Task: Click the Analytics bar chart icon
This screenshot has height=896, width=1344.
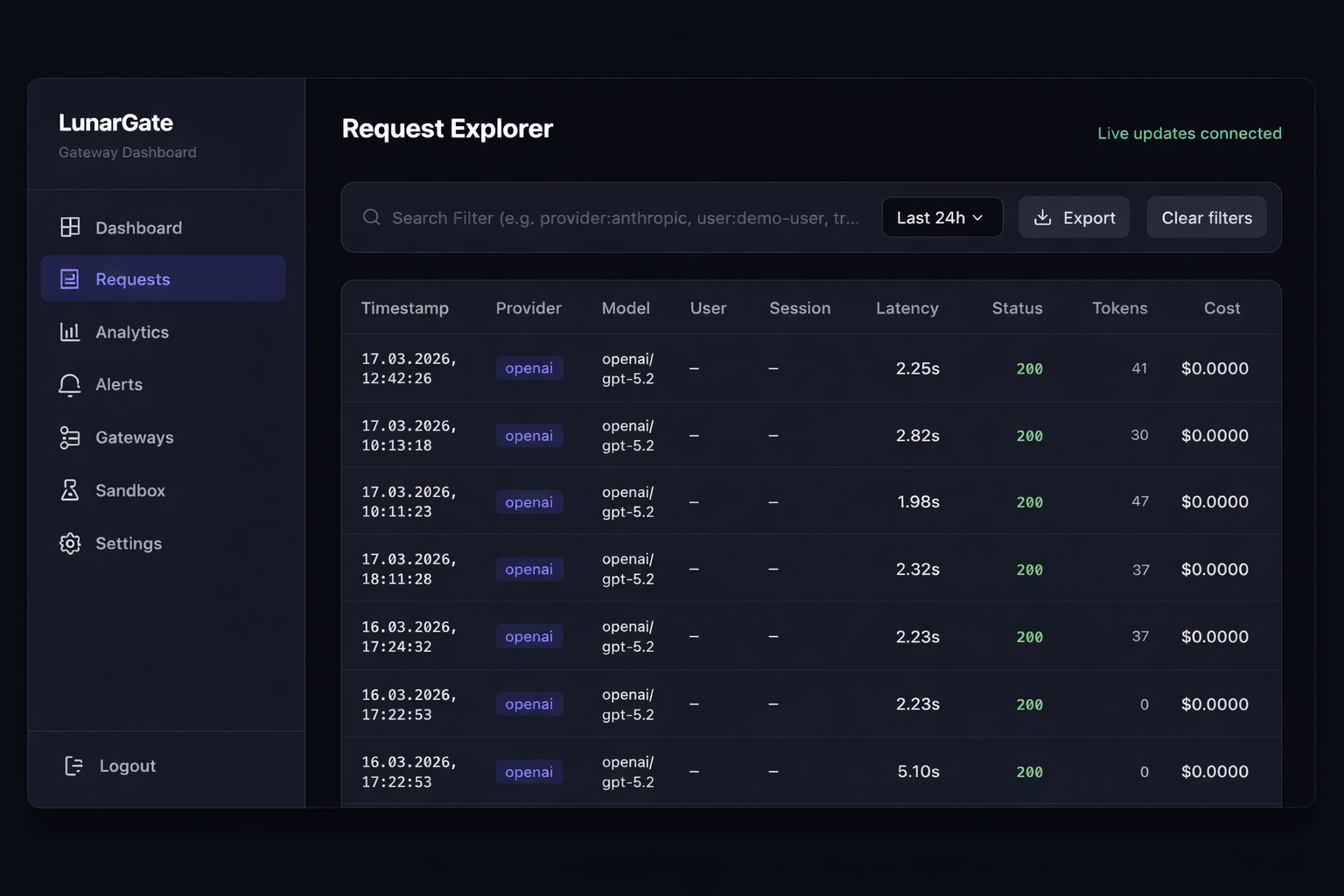Action: pyautogui.click(x=70, y=332)
